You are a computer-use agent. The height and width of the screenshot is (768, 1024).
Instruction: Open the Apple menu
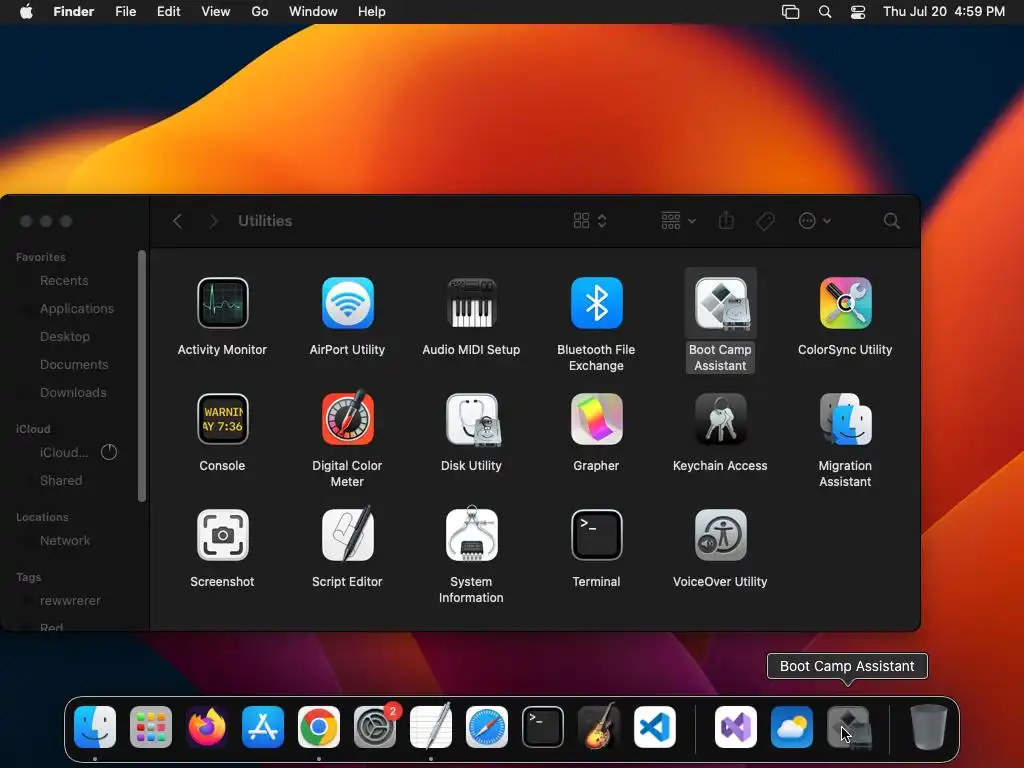[x=26, y=12]
